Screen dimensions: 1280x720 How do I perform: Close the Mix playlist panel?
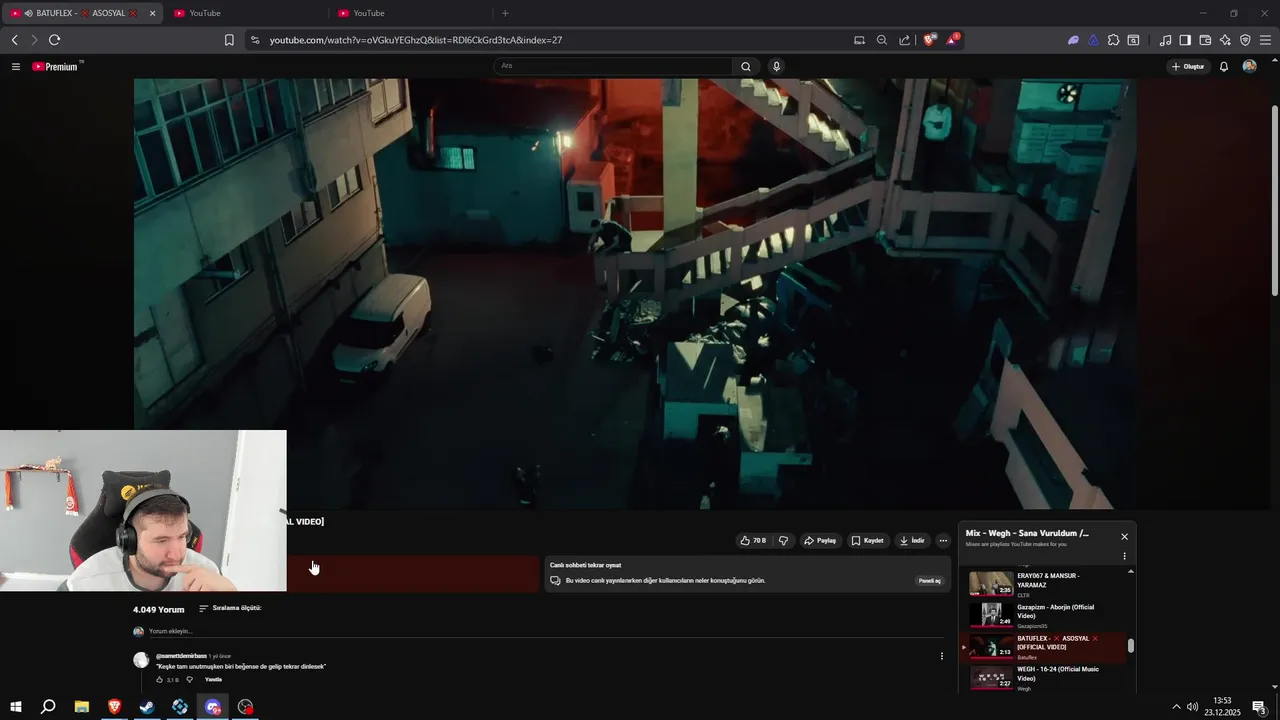[1124, 536]
